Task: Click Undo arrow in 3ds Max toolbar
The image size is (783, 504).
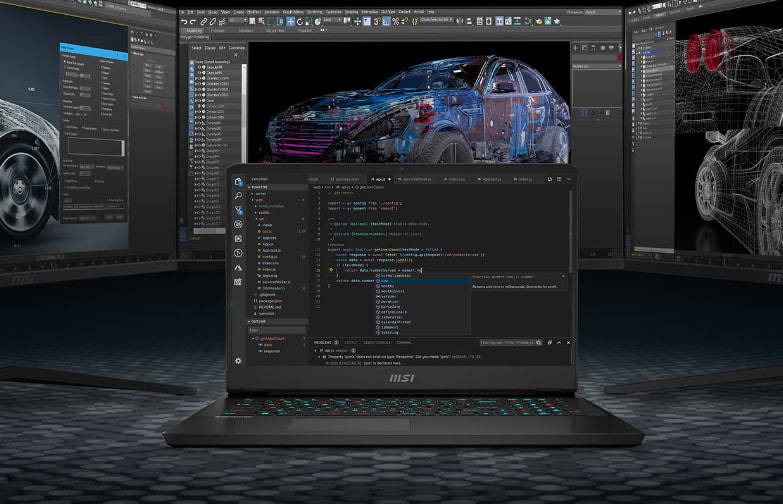Action: pyautogui.click(x=184, y=21)
